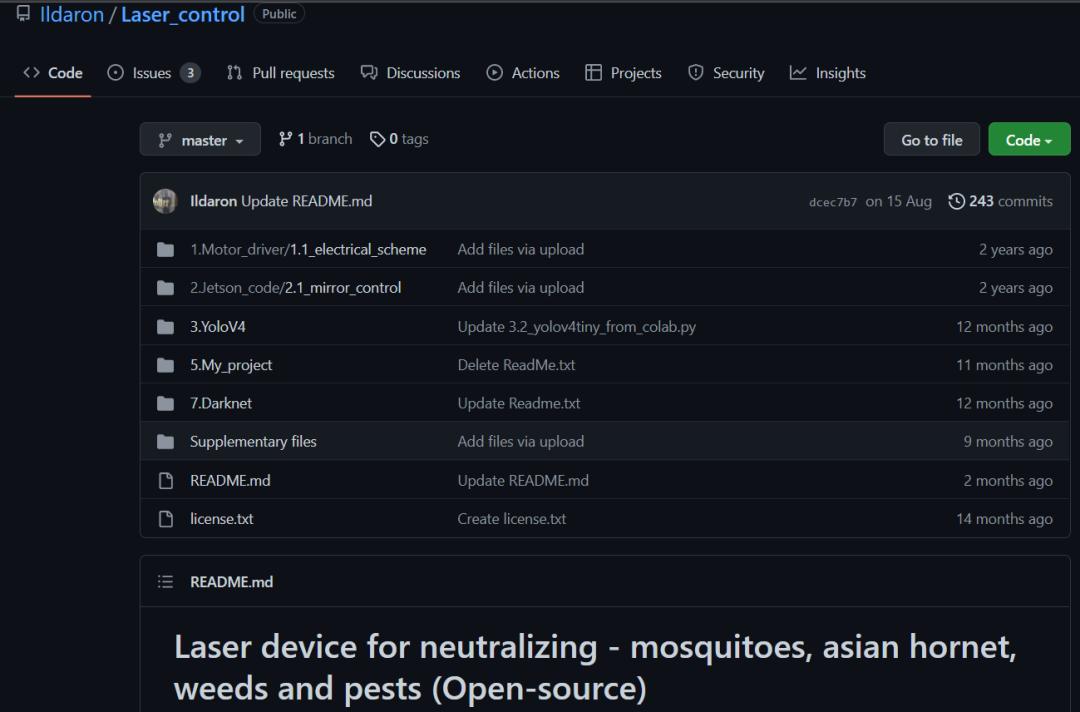Open commit hash dcec7b7
The image size is (1080, 712).
832,202
